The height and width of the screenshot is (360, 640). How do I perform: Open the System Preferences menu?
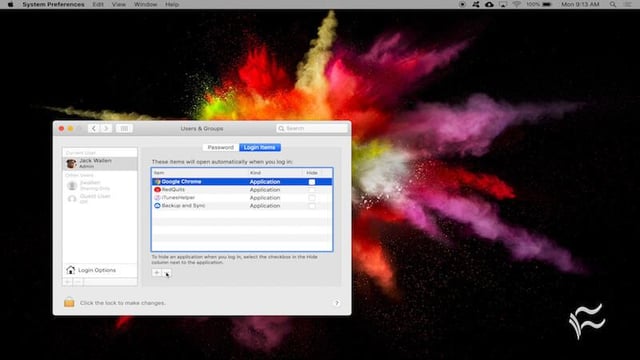[x=53, y=4]
